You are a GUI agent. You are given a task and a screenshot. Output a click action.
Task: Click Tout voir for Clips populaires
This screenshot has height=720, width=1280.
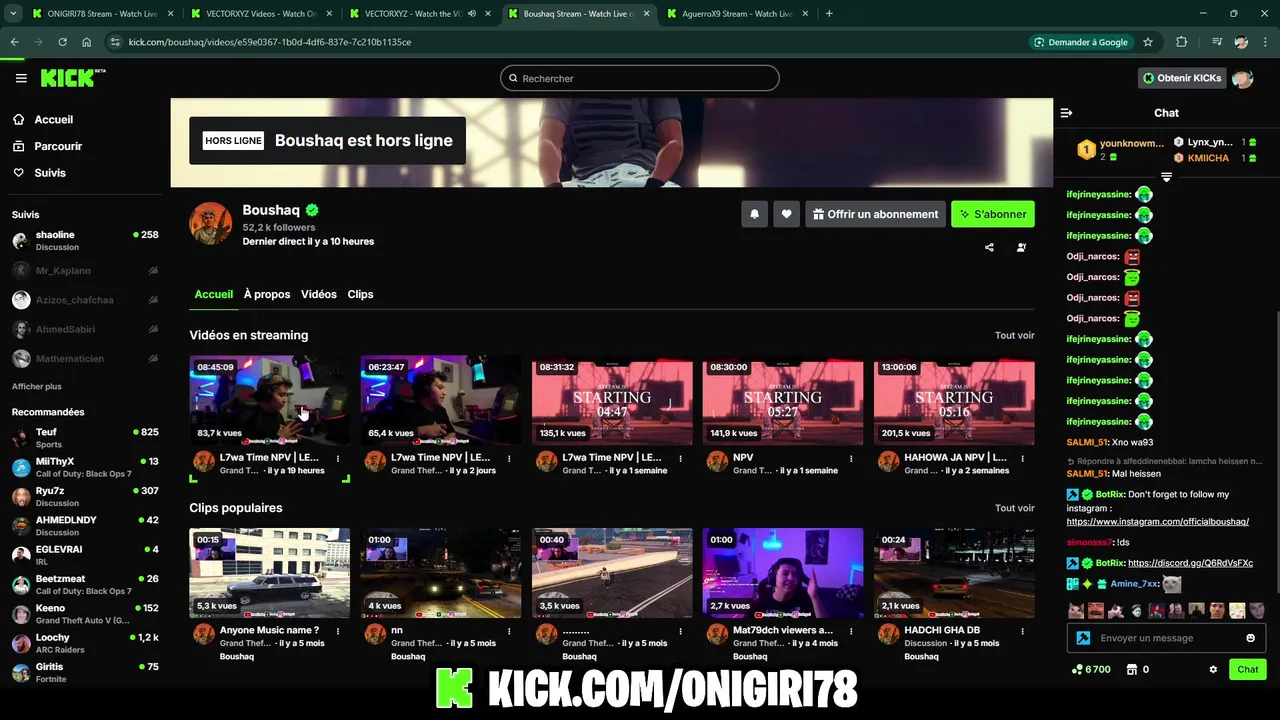point(1014,508)
